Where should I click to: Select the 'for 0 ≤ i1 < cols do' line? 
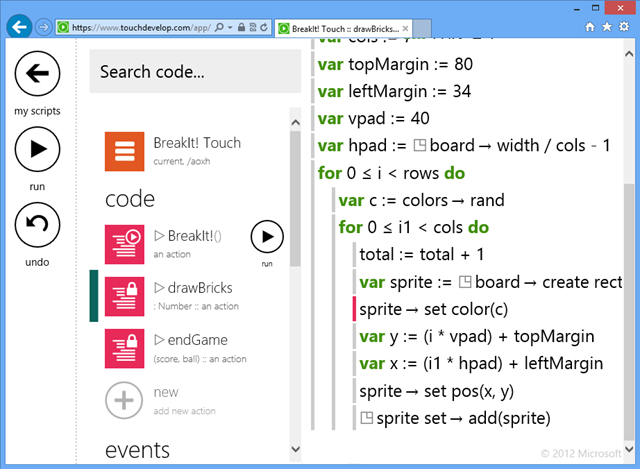413,227
